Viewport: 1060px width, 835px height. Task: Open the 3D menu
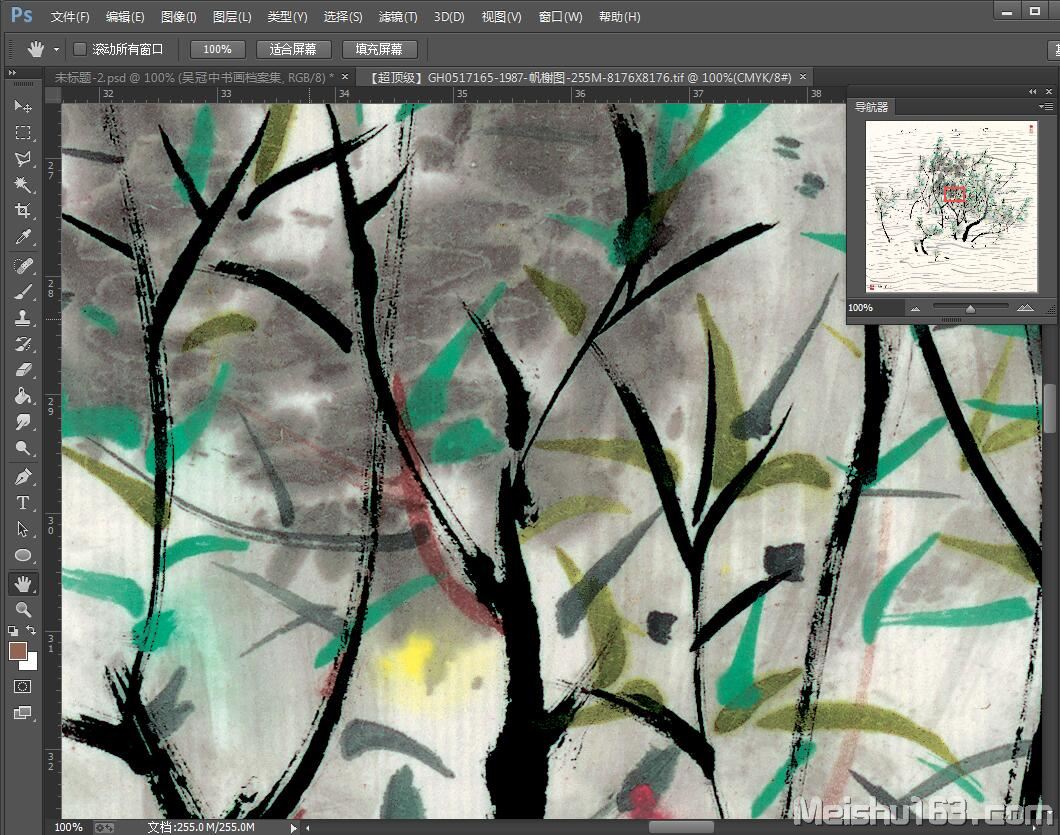(449, 17)
